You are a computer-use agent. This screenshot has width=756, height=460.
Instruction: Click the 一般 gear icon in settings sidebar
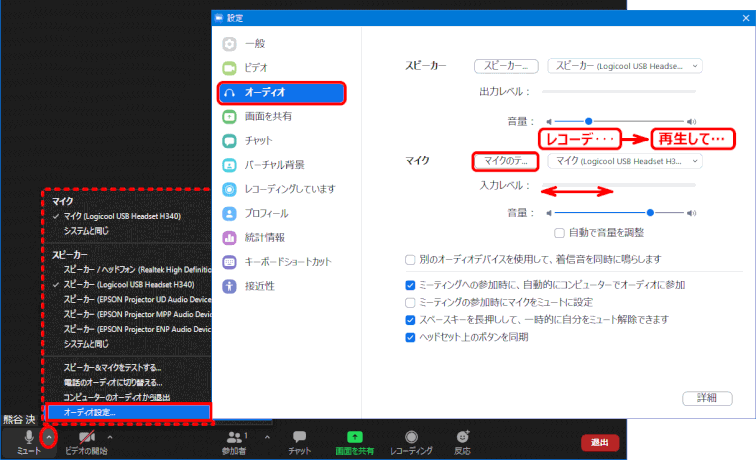(x=230, y=44)
